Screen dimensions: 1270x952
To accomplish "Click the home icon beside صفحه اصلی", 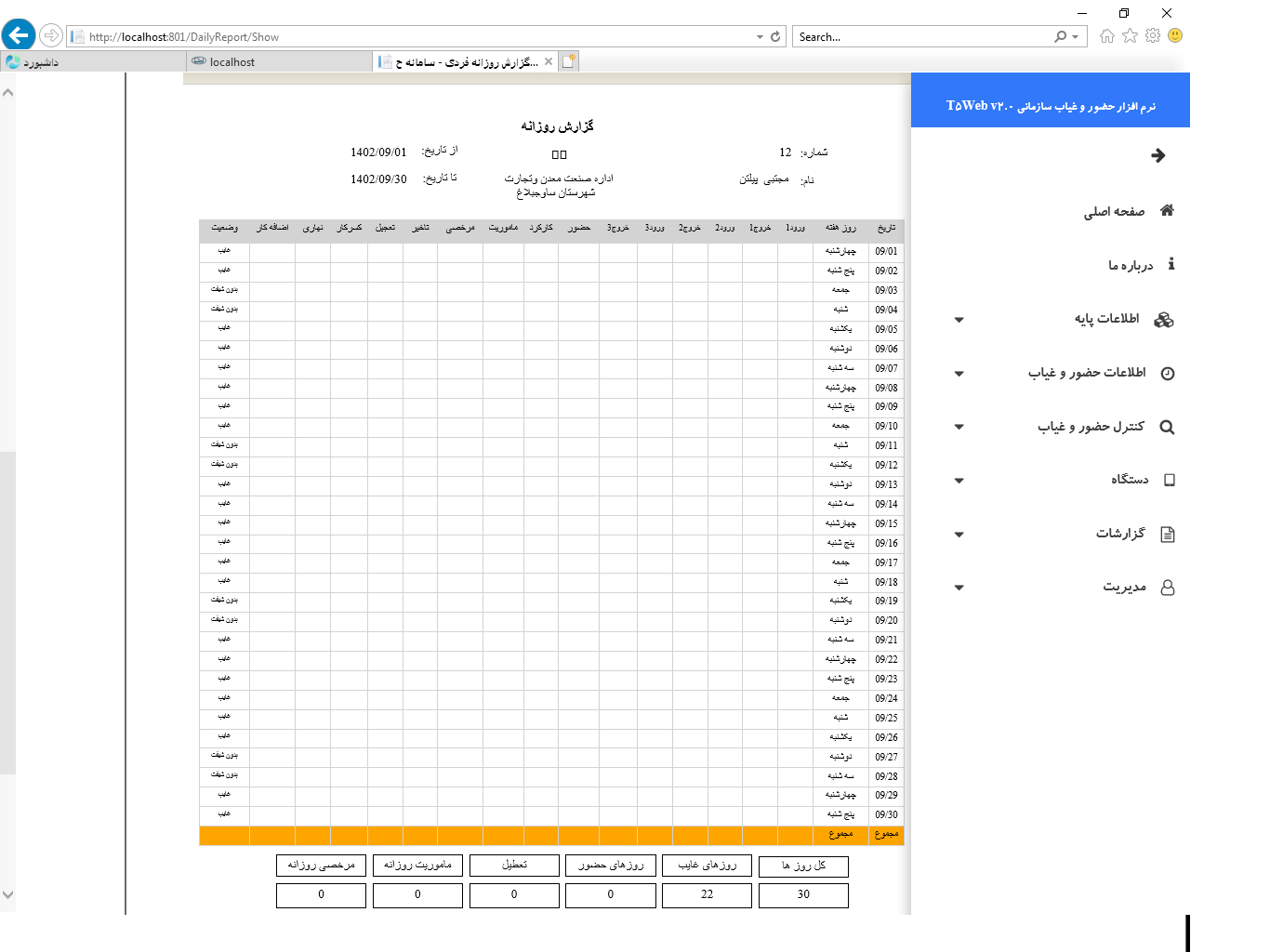I will [x=1167, y=210].
